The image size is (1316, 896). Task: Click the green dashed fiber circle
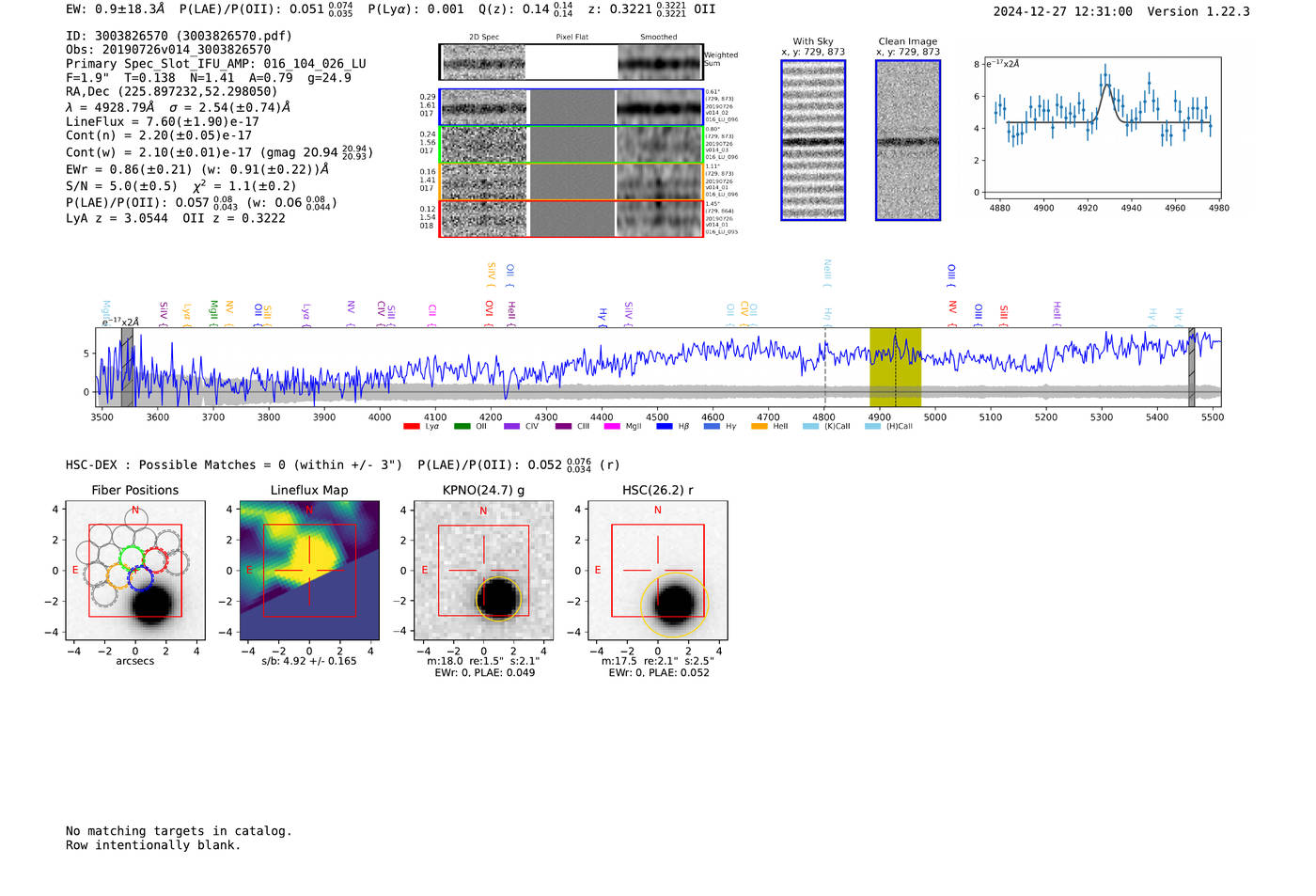point(132,558)
